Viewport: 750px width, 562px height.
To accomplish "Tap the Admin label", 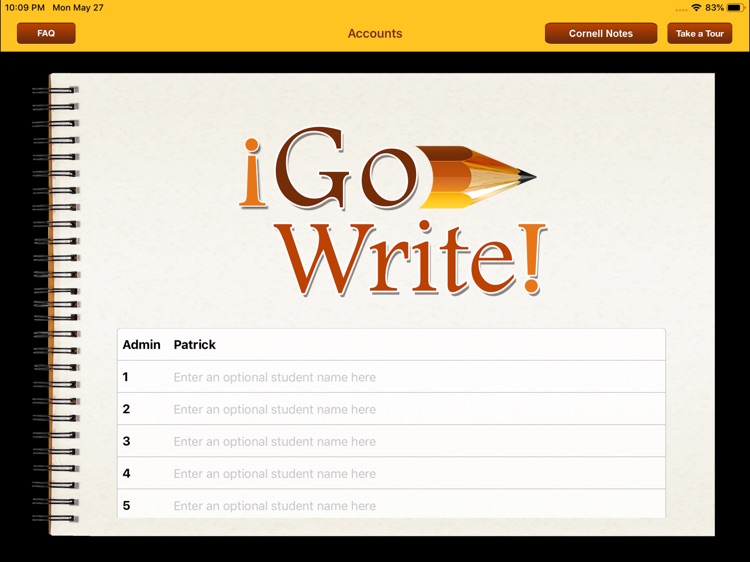I will tap(141, 344).
